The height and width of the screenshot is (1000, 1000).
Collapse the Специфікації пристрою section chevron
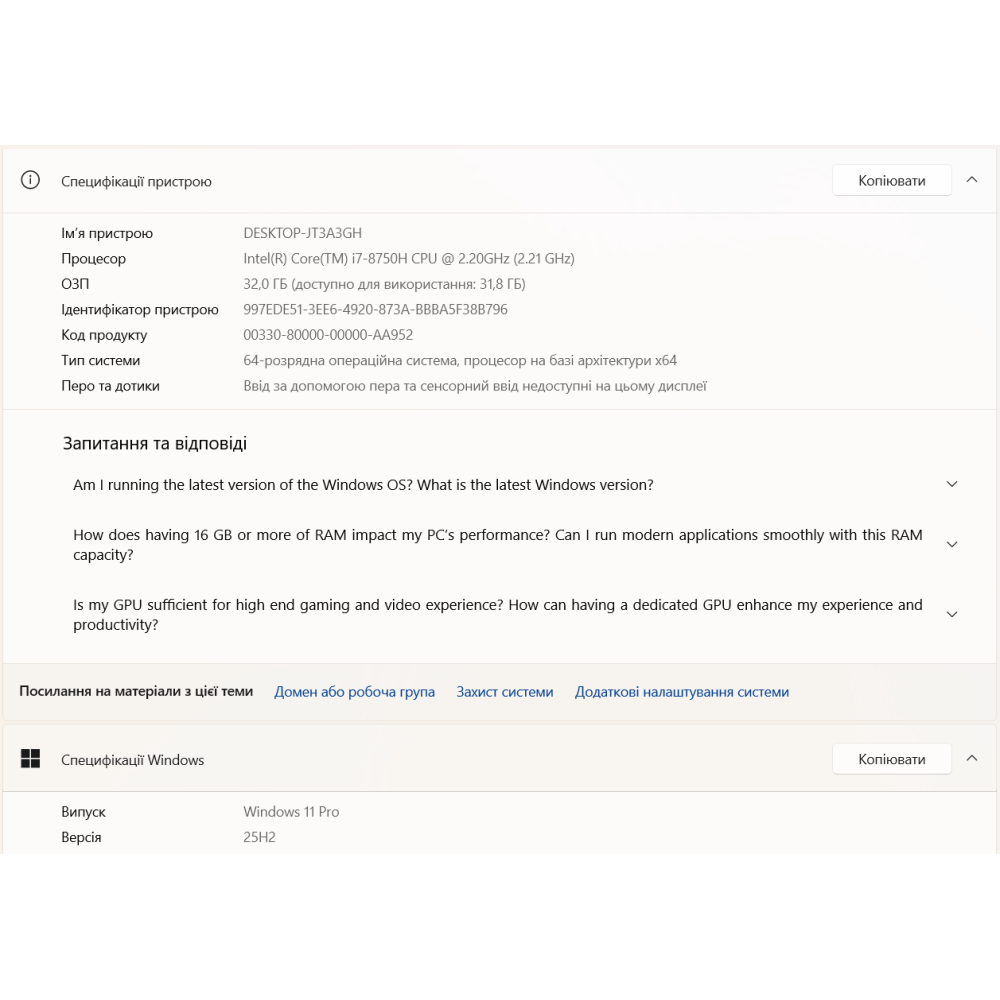pos(971,180)
